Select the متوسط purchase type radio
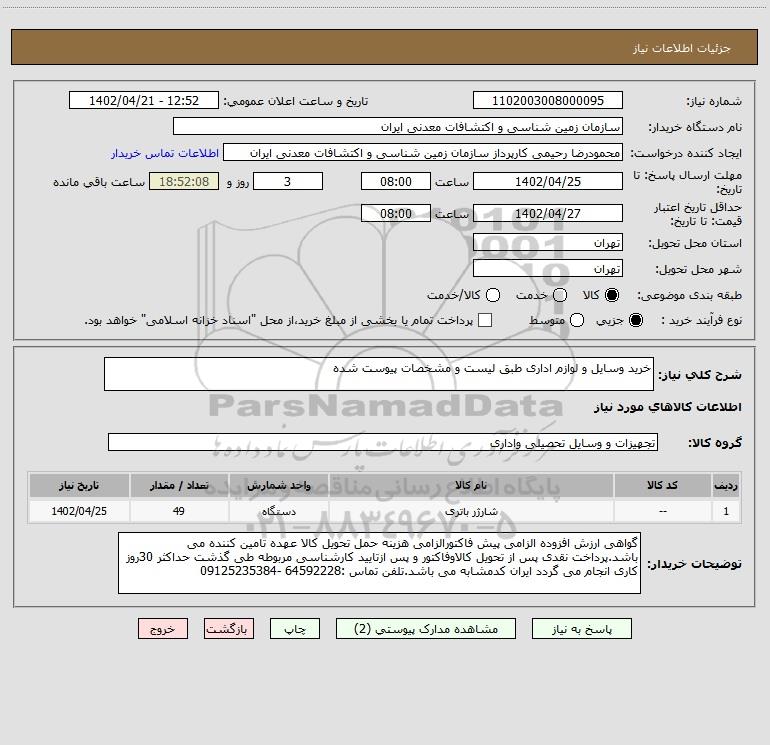Viewport: 770px width, 745px height. pyautogui.click(x=577, y=320)
